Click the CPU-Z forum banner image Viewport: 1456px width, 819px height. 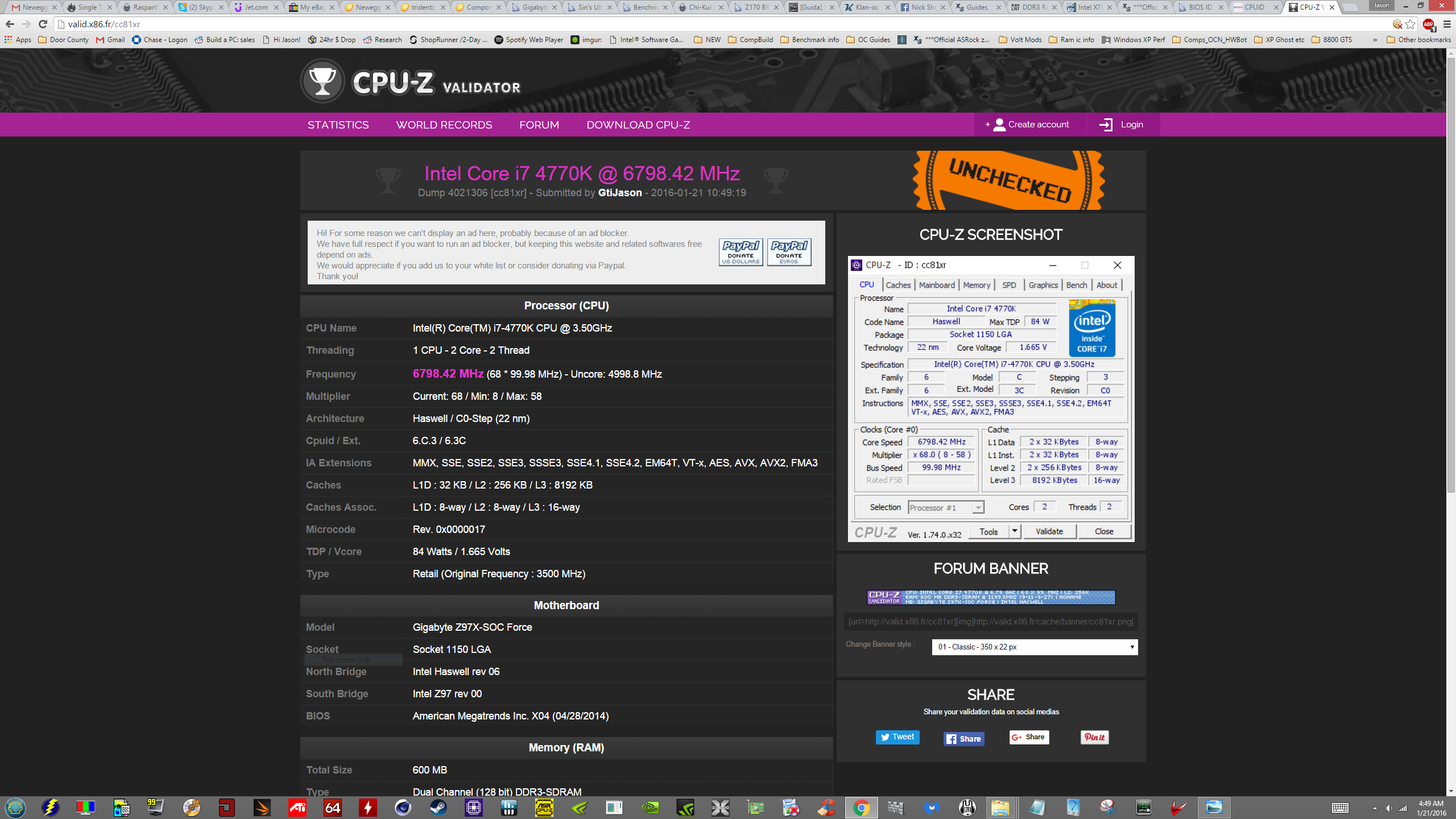[x=991, y=597]
